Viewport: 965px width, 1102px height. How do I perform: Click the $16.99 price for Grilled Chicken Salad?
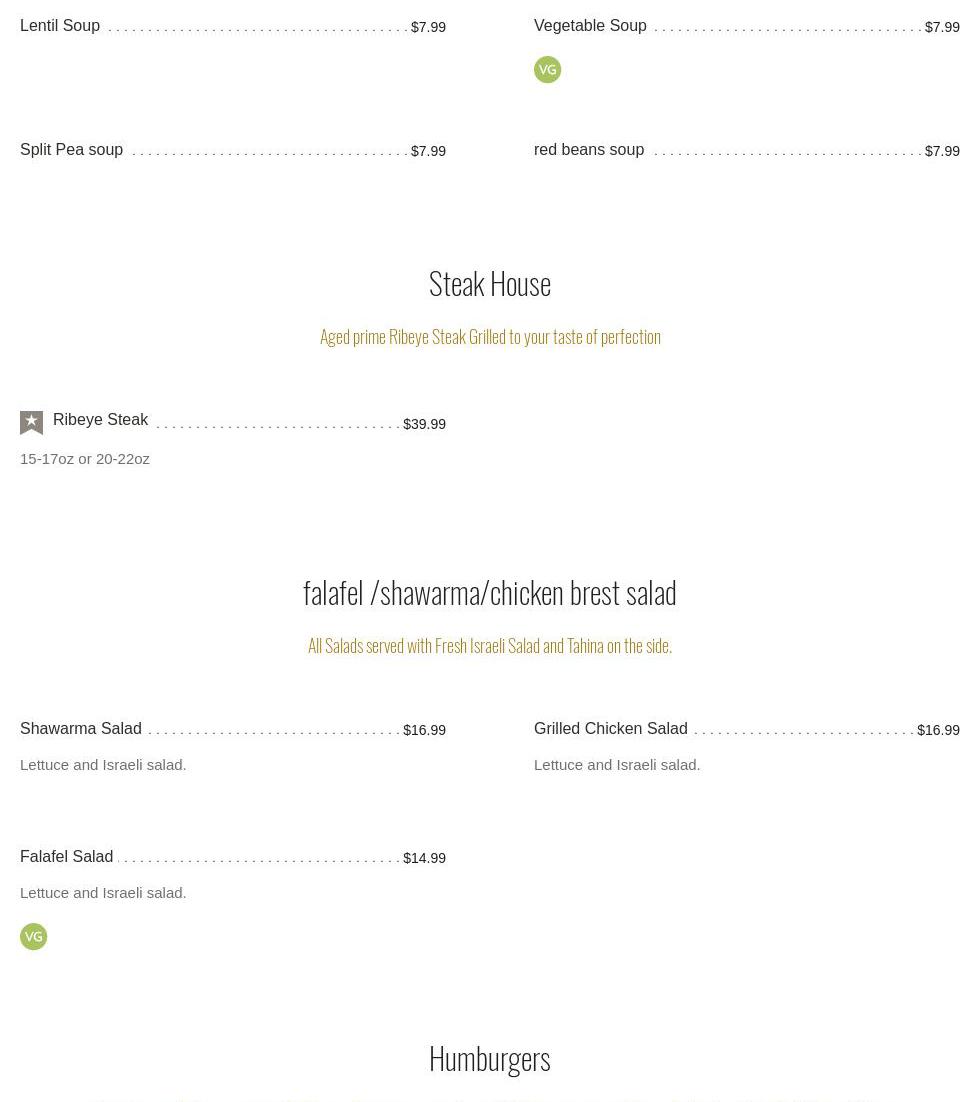pos(938,731)
